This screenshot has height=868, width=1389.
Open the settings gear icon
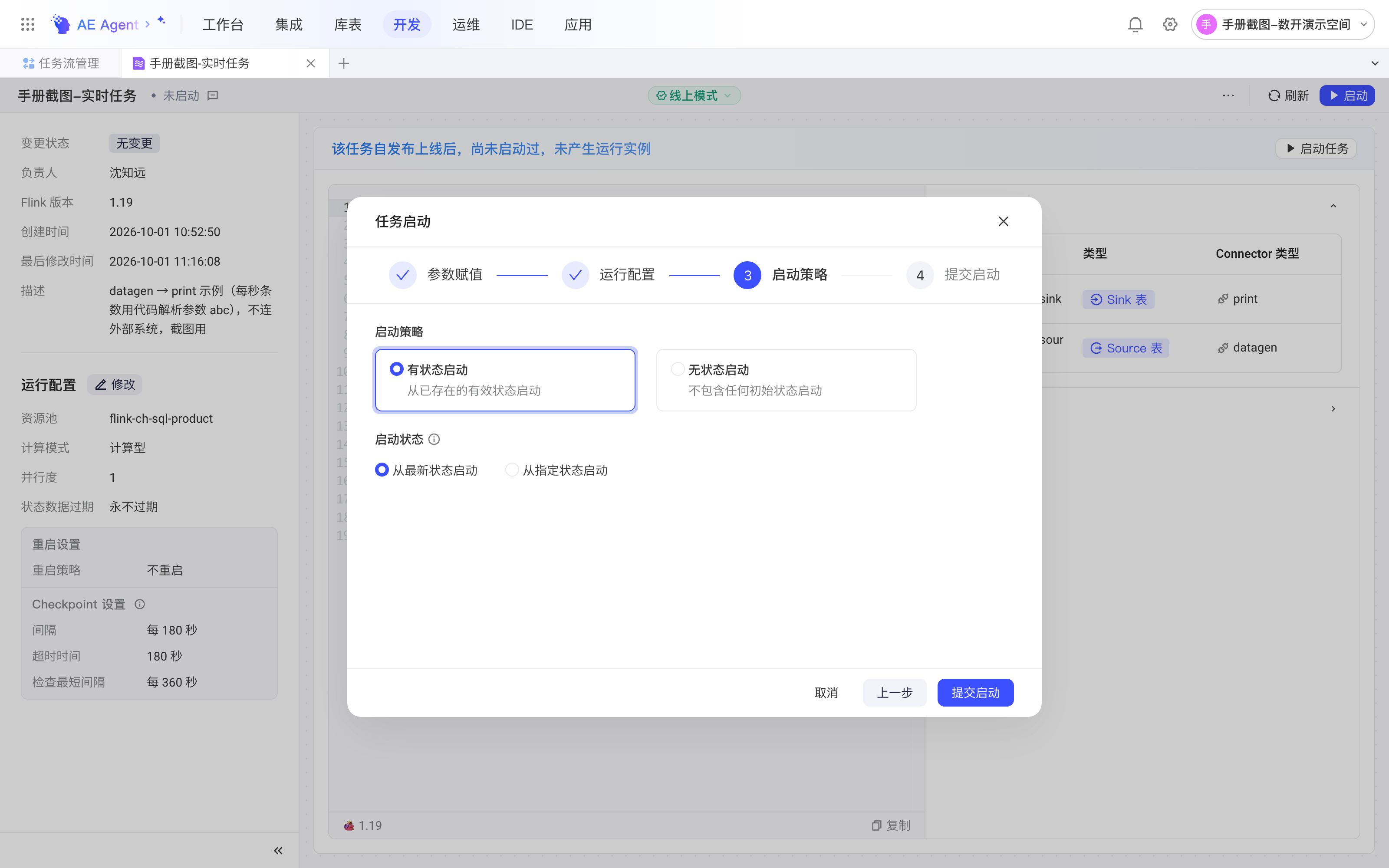click(x=1170, y=24)
